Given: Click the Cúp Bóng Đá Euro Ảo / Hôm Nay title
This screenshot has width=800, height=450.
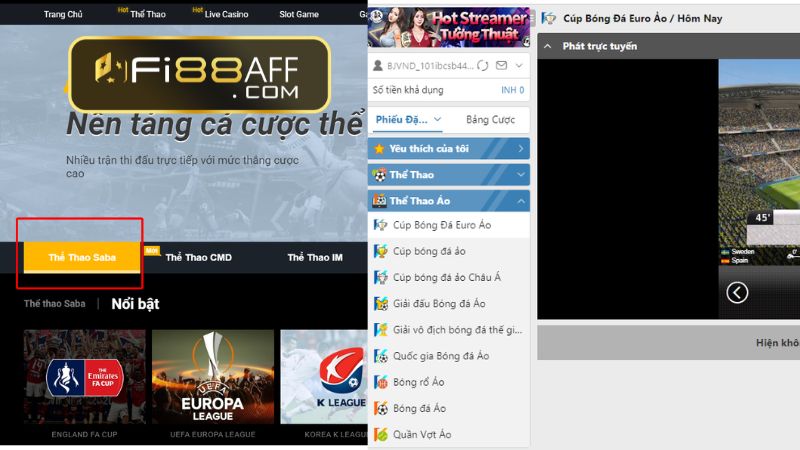Looking at the screenshot, I should [x=643, y=18].
